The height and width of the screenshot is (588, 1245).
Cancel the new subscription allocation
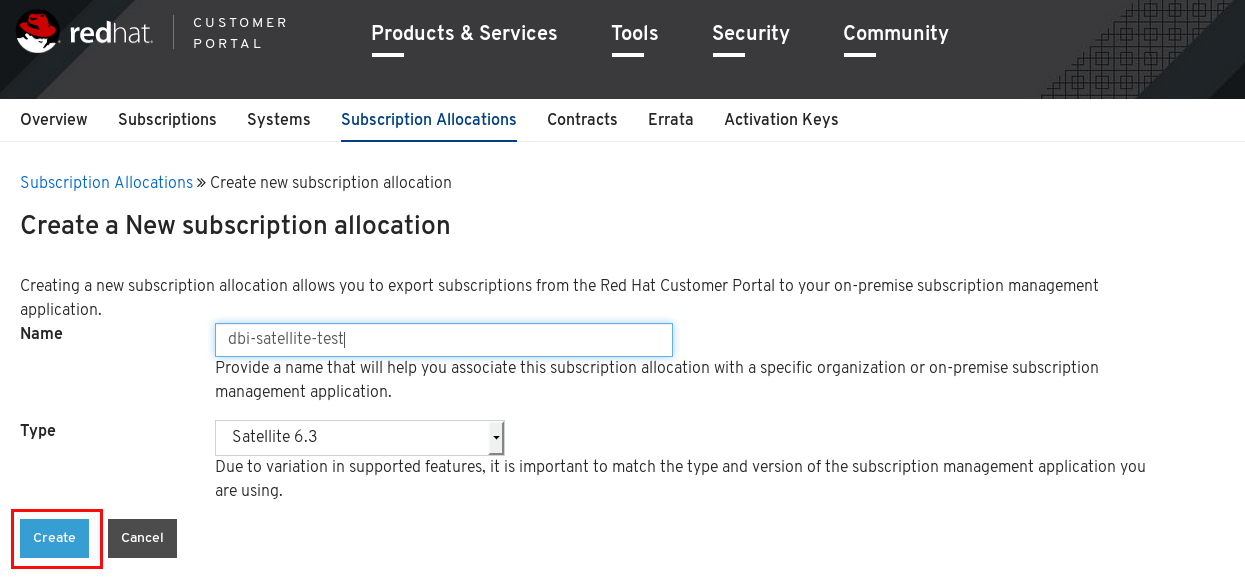click(x=142, y=538)
